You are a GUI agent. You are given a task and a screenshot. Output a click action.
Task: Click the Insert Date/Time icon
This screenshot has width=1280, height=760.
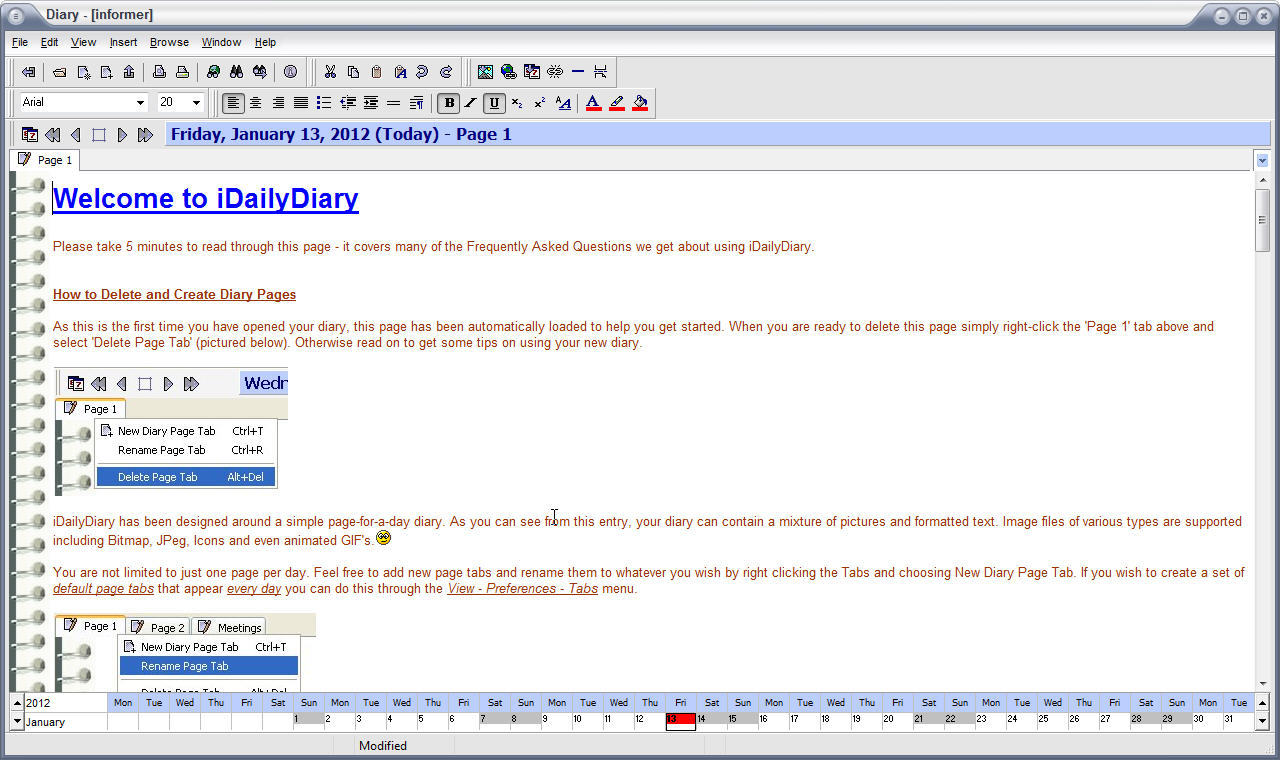(x=532, y=72)
